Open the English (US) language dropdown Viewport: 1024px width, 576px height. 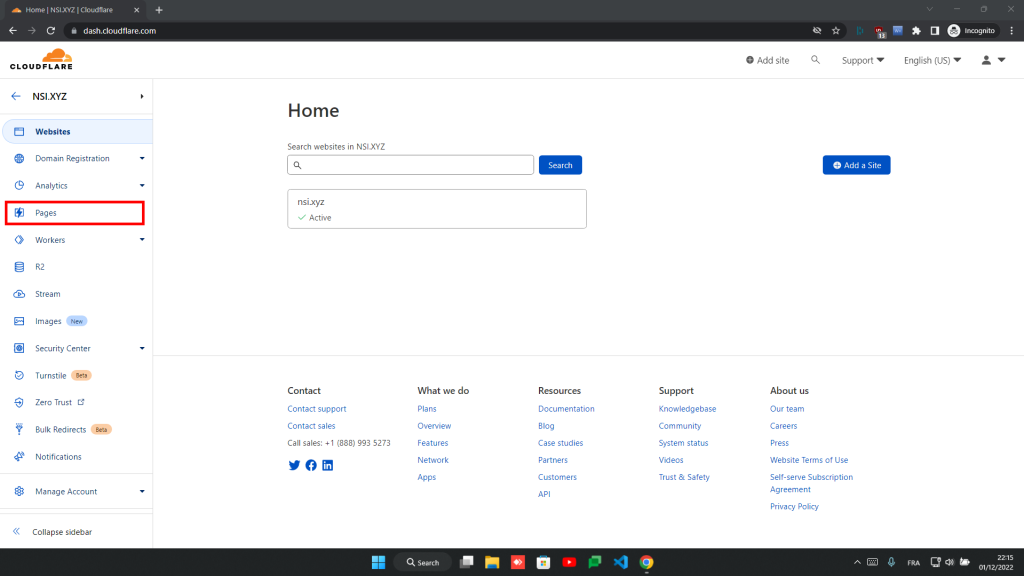coord(933,60)
